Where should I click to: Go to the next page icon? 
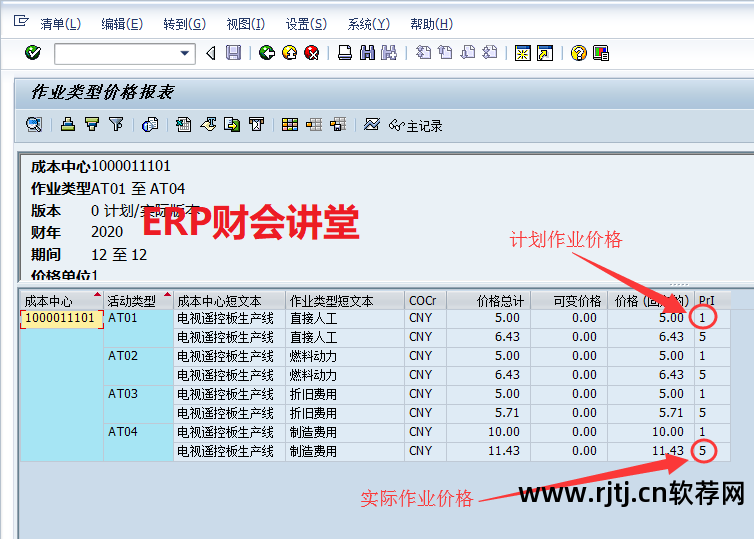click(468, 52)
